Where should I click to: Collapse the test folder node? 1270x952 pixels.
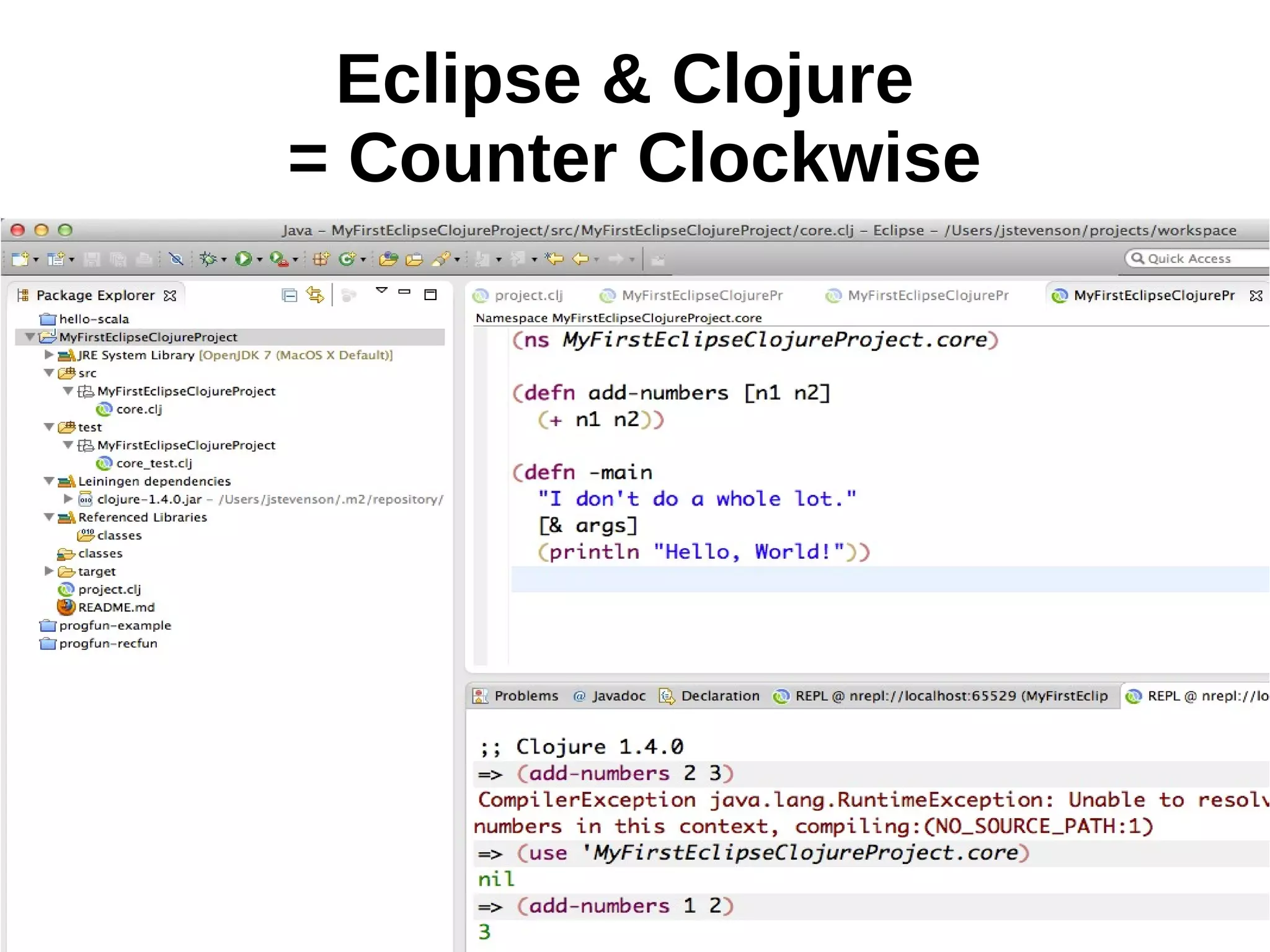point(49,427)
